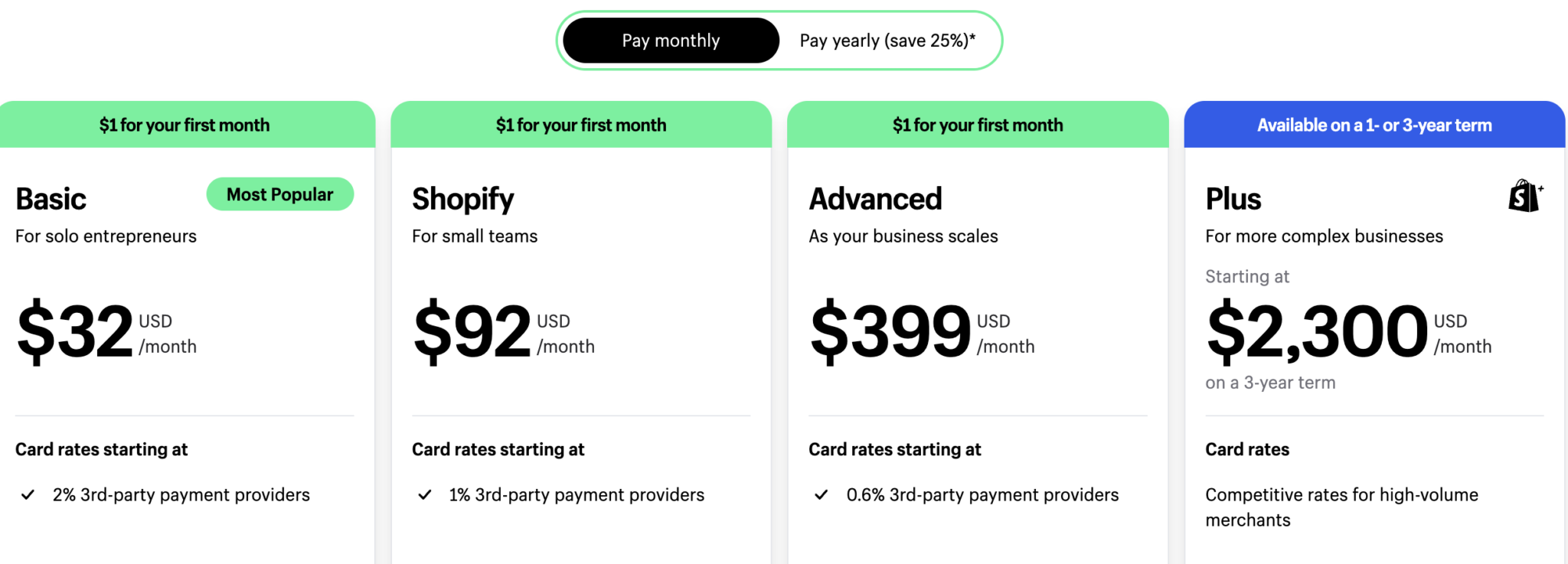
Task: Click the Shopify plan's green $1 first month banner
Action: click(x=581, y=125)
